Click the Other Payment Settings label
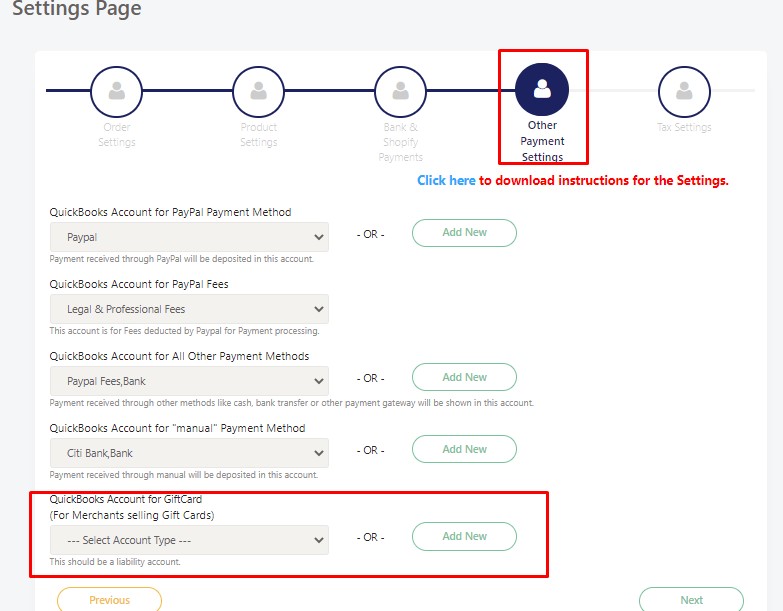This screenshot has height=611, width=783. click(542, 141)
